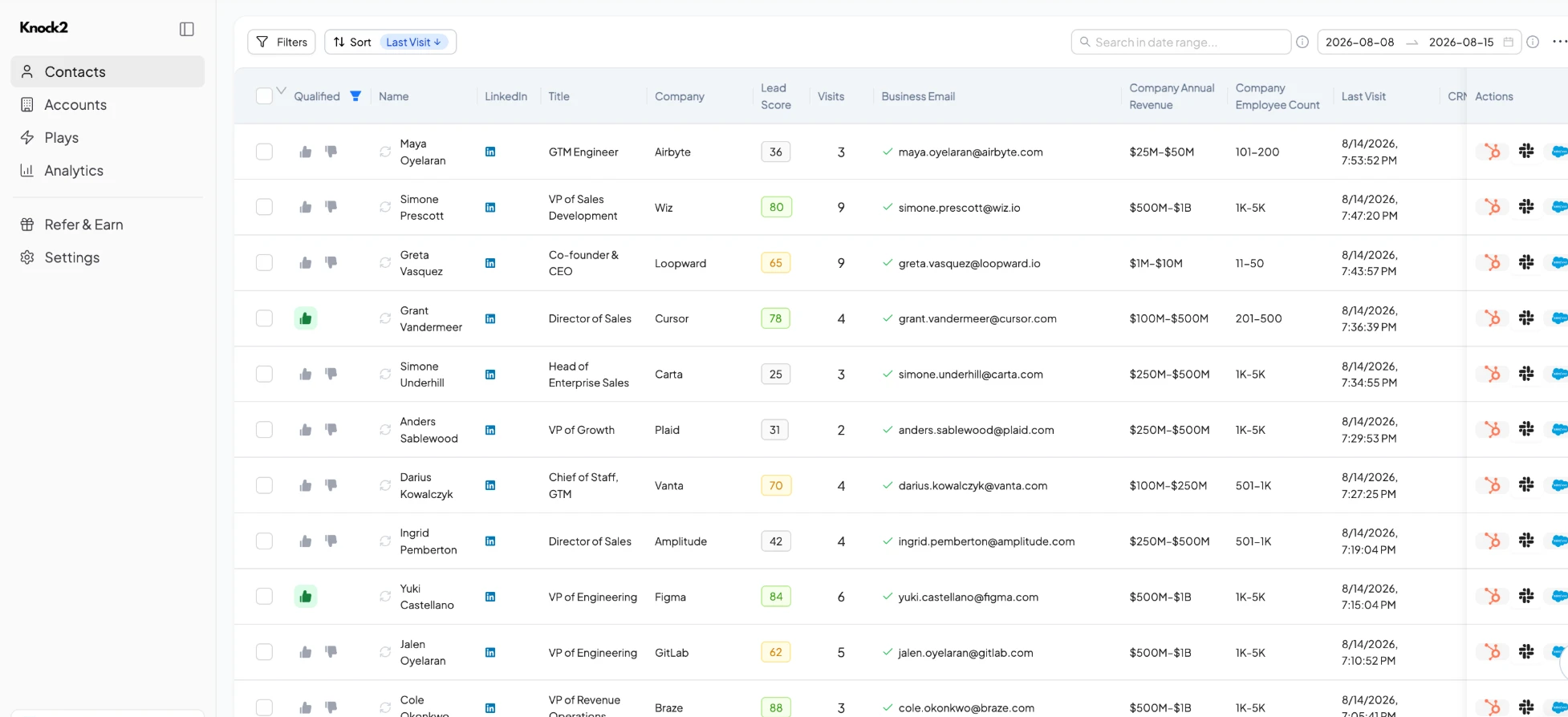The height and width of the screenshot is (717, 1568).
Task: Open the Accounts section
Action: pyautogui.click(x=108, y=104)
